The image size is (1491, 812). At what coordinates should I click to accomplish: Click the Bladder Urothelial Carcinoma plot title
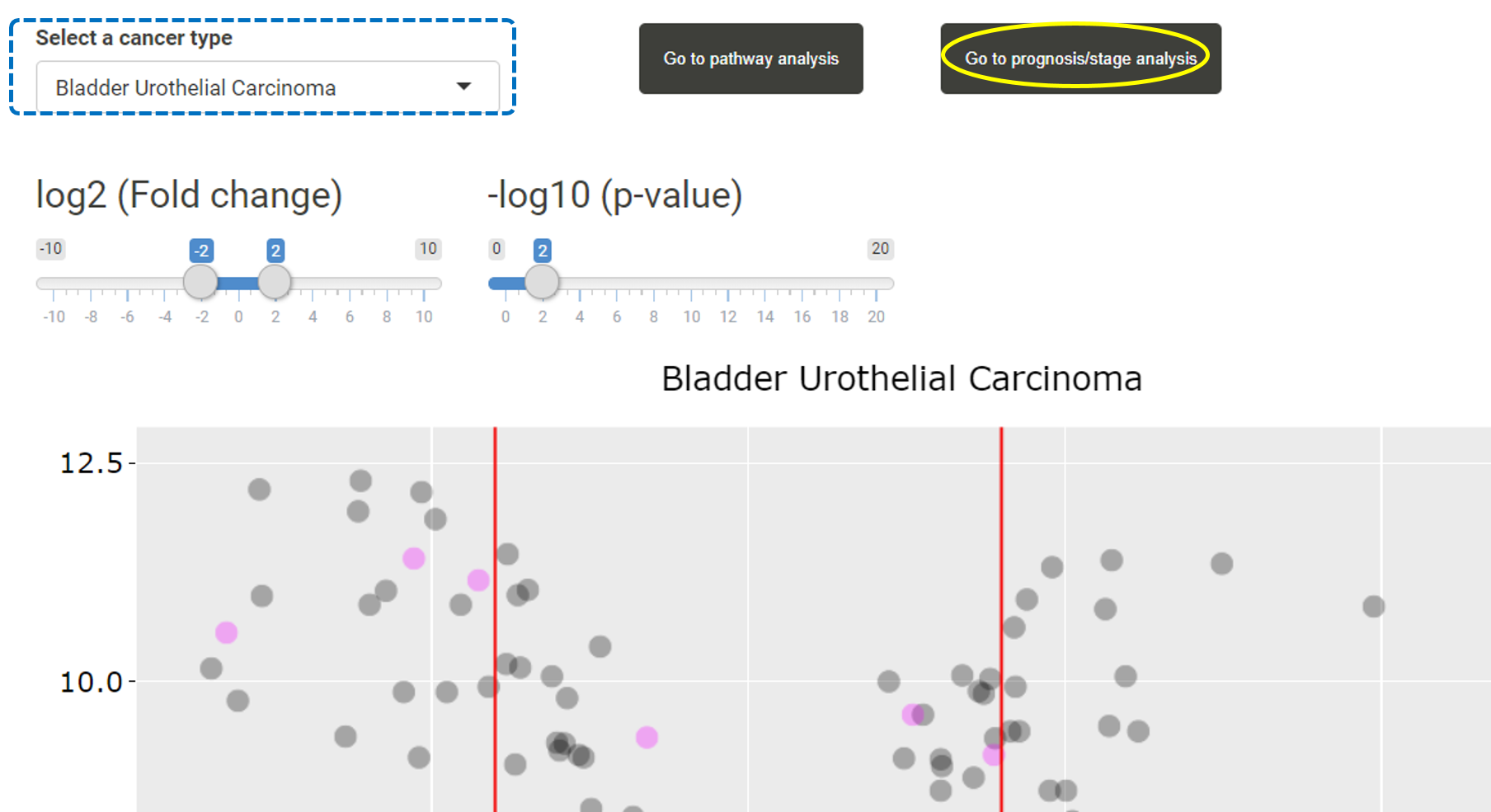point(901,379)
